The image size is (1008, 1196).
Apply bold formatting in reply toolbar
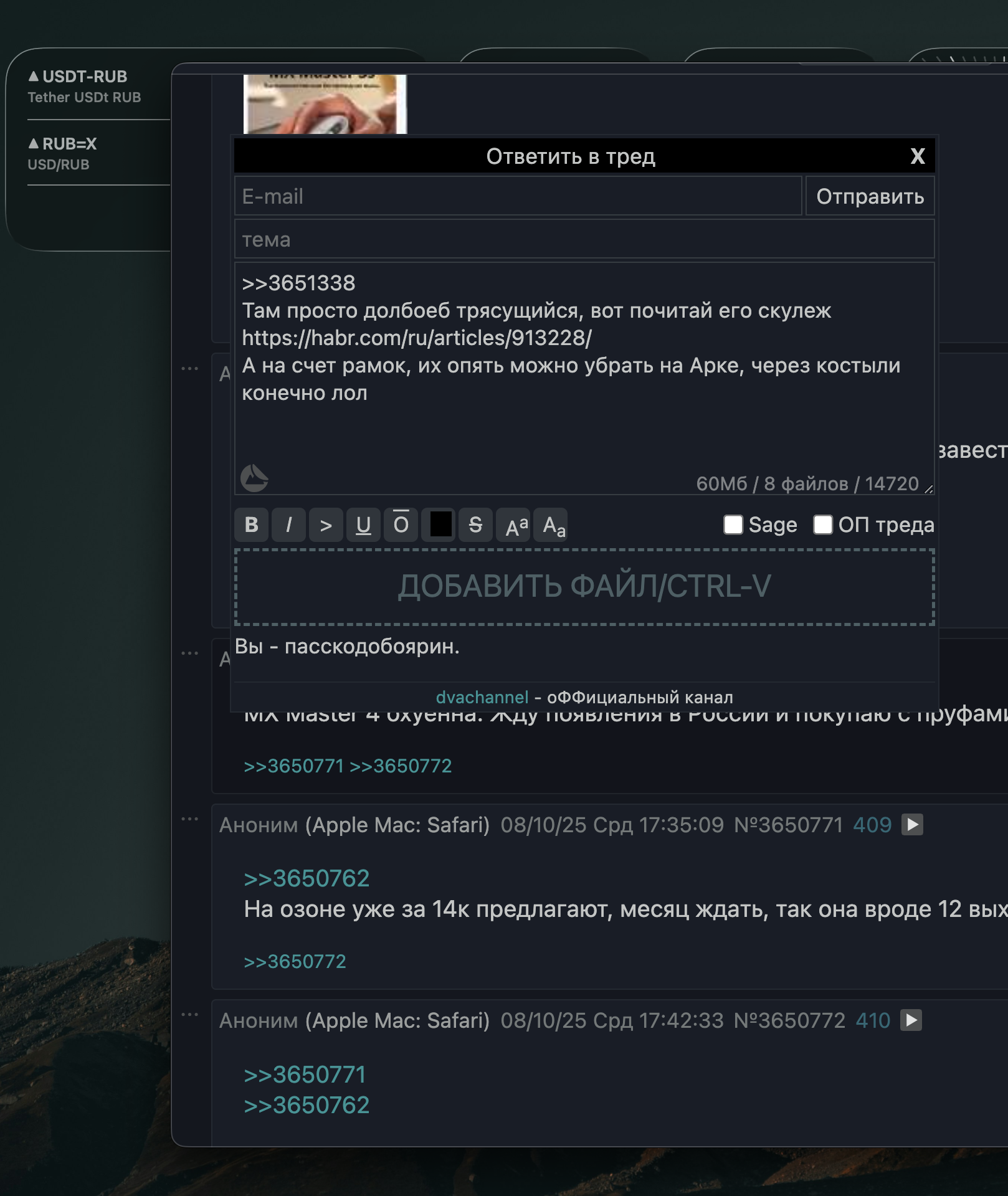[x=251, y=525]
